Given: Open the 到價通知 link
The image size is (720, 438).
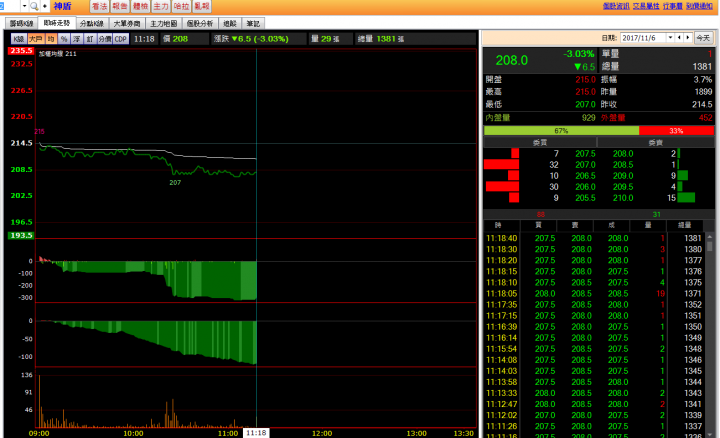Looking at the screenshot, I should coord(699,6).
